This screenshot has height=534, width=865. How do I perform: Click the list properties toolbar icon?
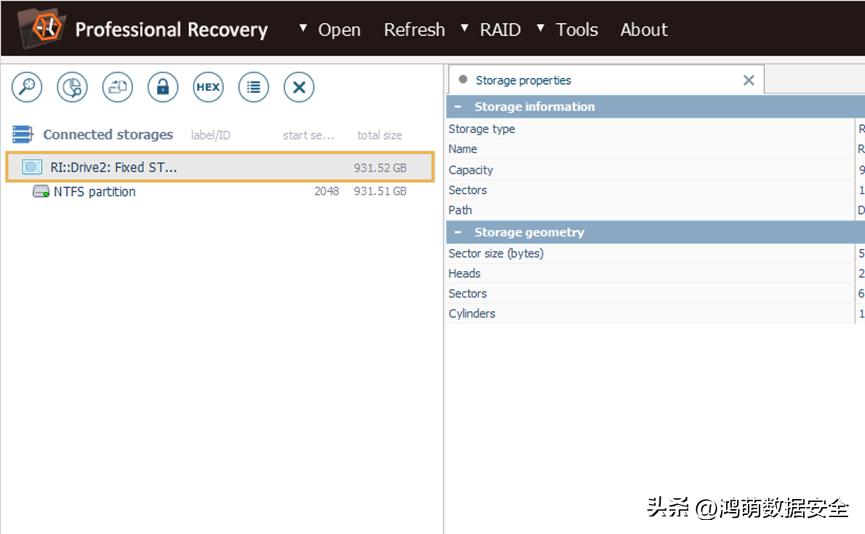tap(254, 87)
